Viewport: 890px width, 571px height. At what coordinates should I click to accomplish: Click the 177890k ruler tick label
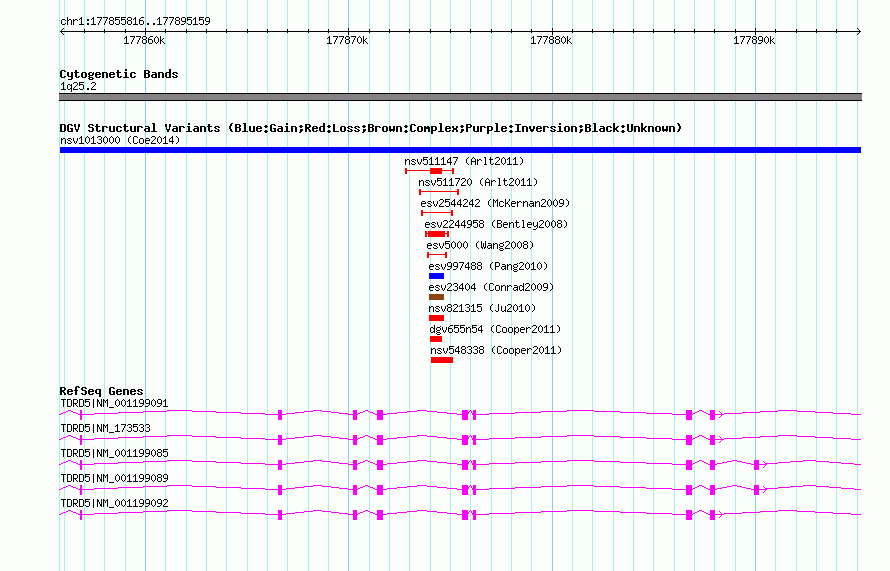coord(754,40)
